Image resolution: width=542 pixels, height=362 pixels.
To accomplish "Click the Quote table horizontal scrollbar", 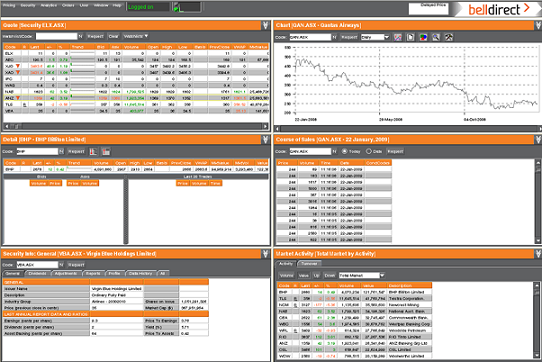I will [x=137, y=127].
